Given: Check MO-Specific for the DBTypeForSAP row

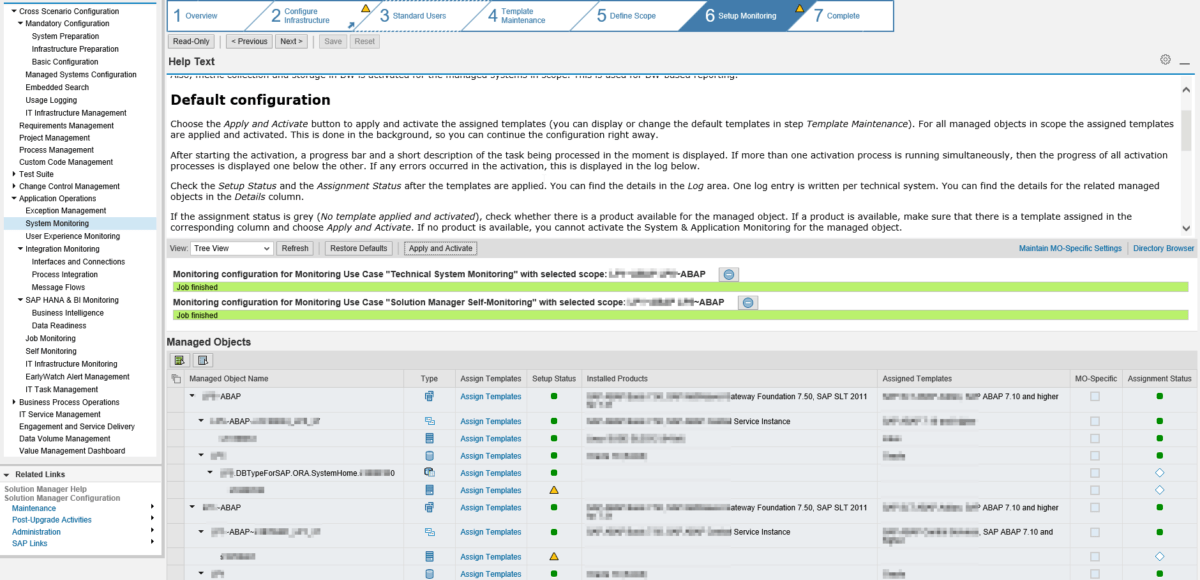Looking at the screenshot, I should pyautogui.click(x=1095, y=472).
